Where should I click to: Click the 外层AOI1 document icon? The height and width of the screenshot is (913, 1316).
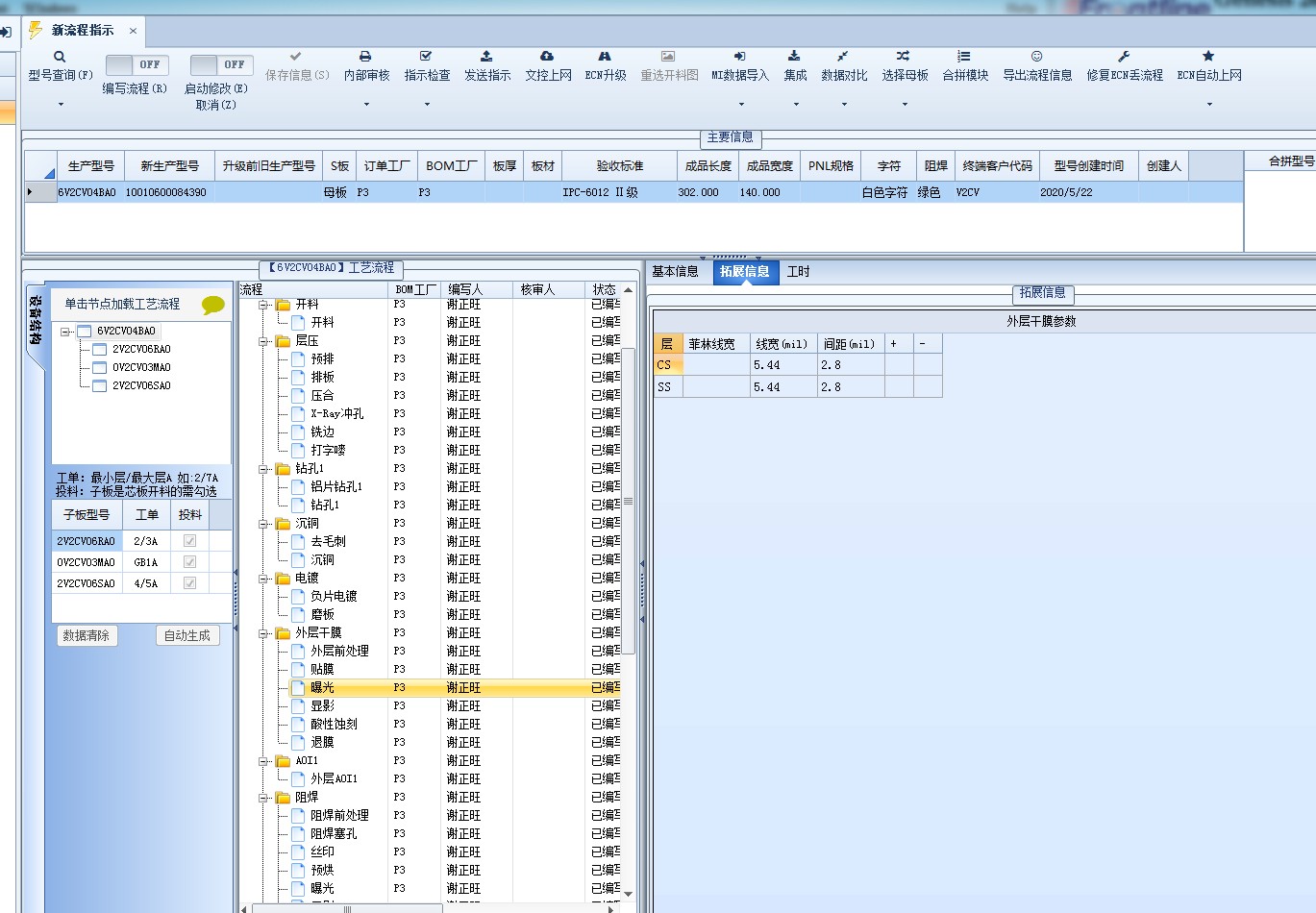point(298,778)
